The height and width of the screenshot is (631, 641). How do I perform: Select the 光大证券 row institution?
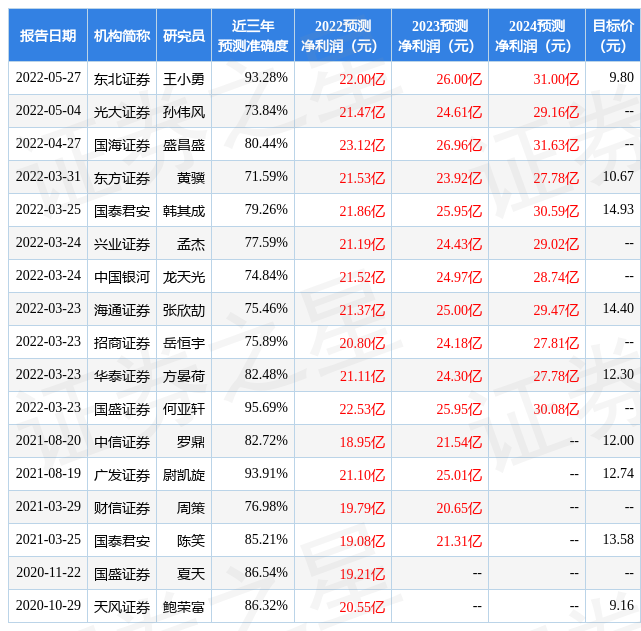tap(122, 112)
